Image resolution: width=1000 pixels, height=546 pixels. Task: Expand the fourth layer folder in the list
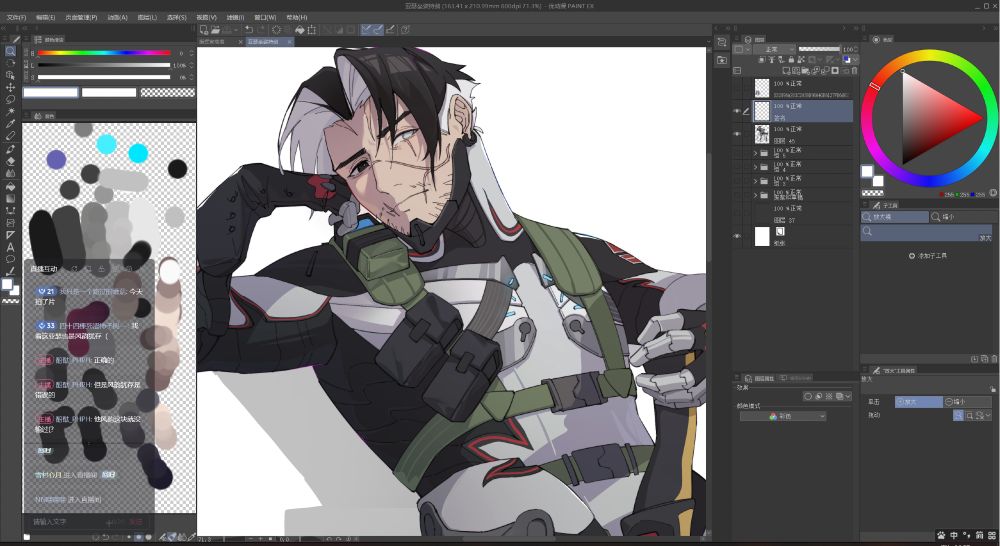[756, 195]
